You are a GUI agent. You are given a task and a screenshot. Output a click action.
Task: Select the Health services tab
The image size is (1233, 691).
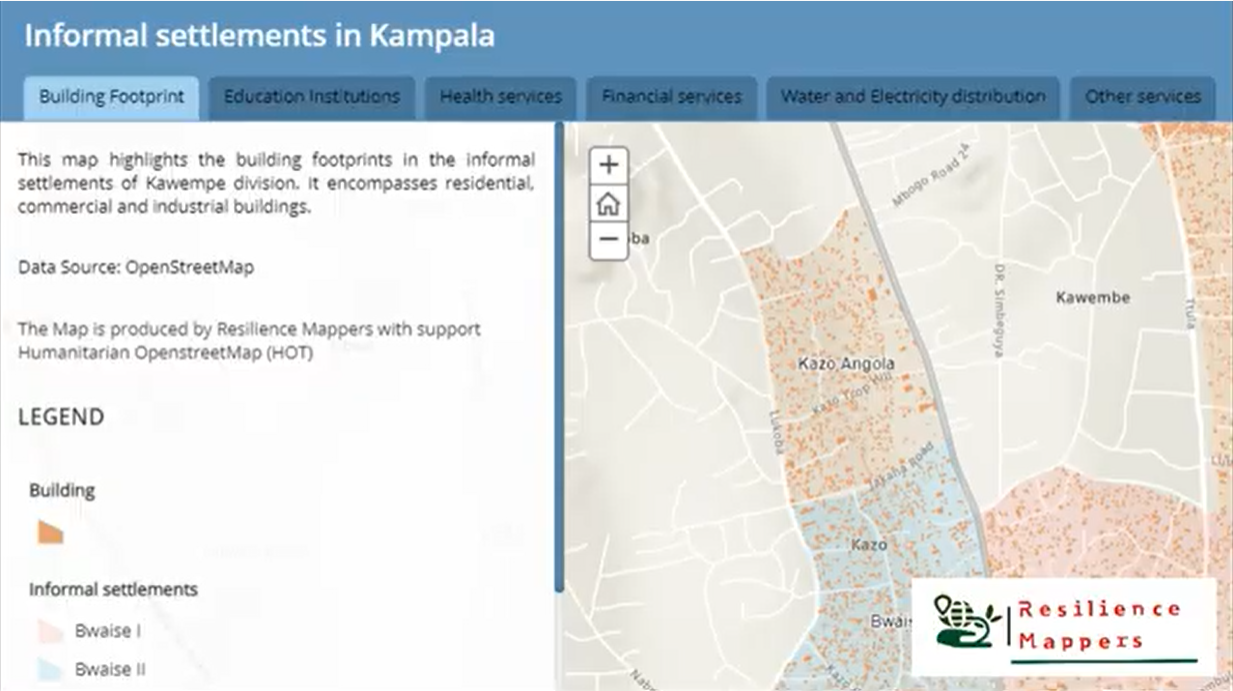(x=500, y=97)
